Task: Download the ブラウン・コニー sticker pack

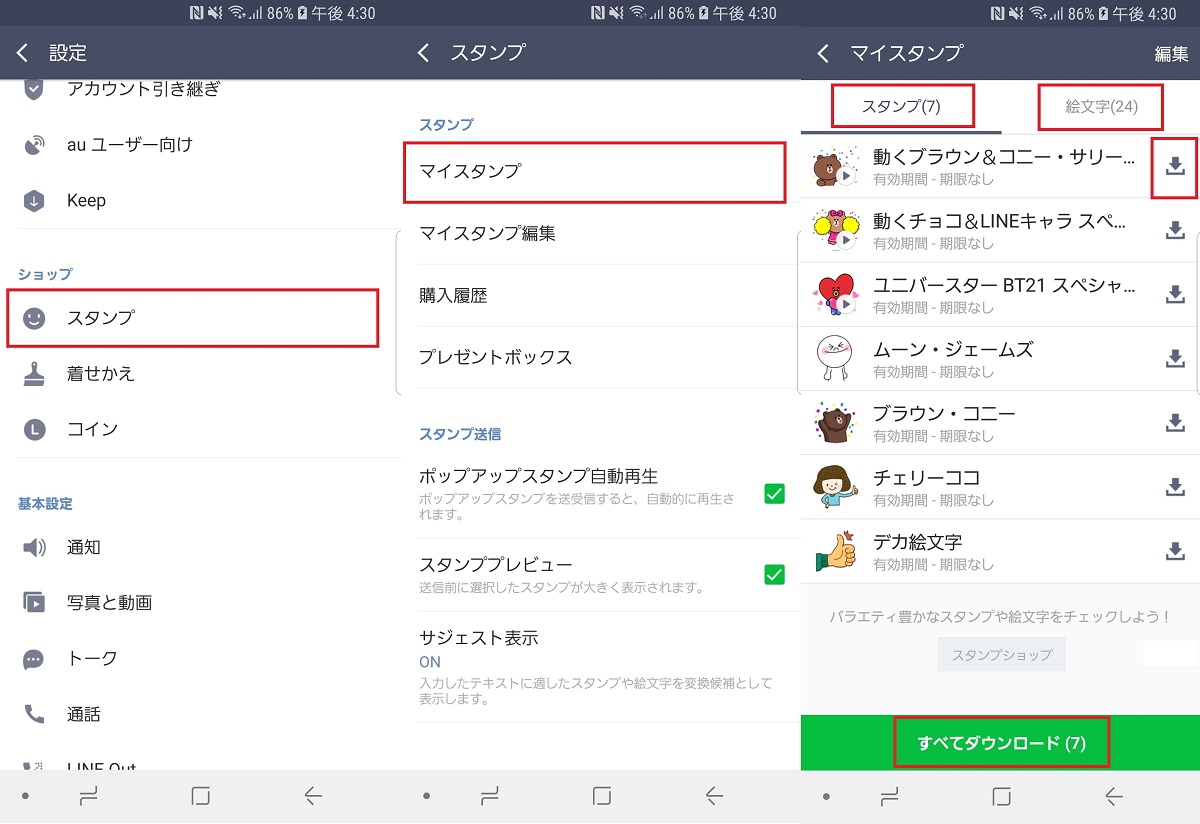Action: 1175,423
